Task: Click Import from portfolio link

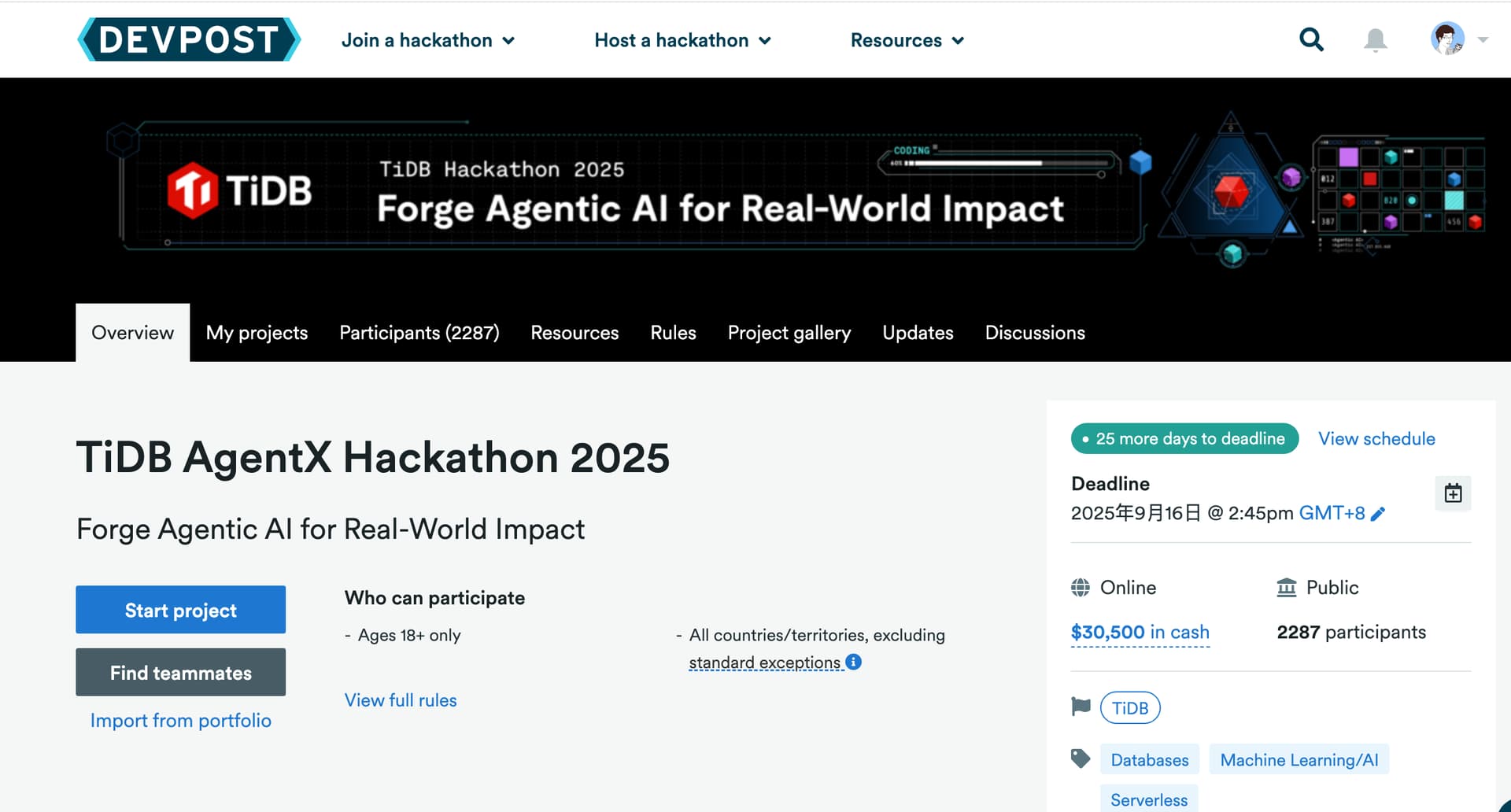Action: (180, 721)
